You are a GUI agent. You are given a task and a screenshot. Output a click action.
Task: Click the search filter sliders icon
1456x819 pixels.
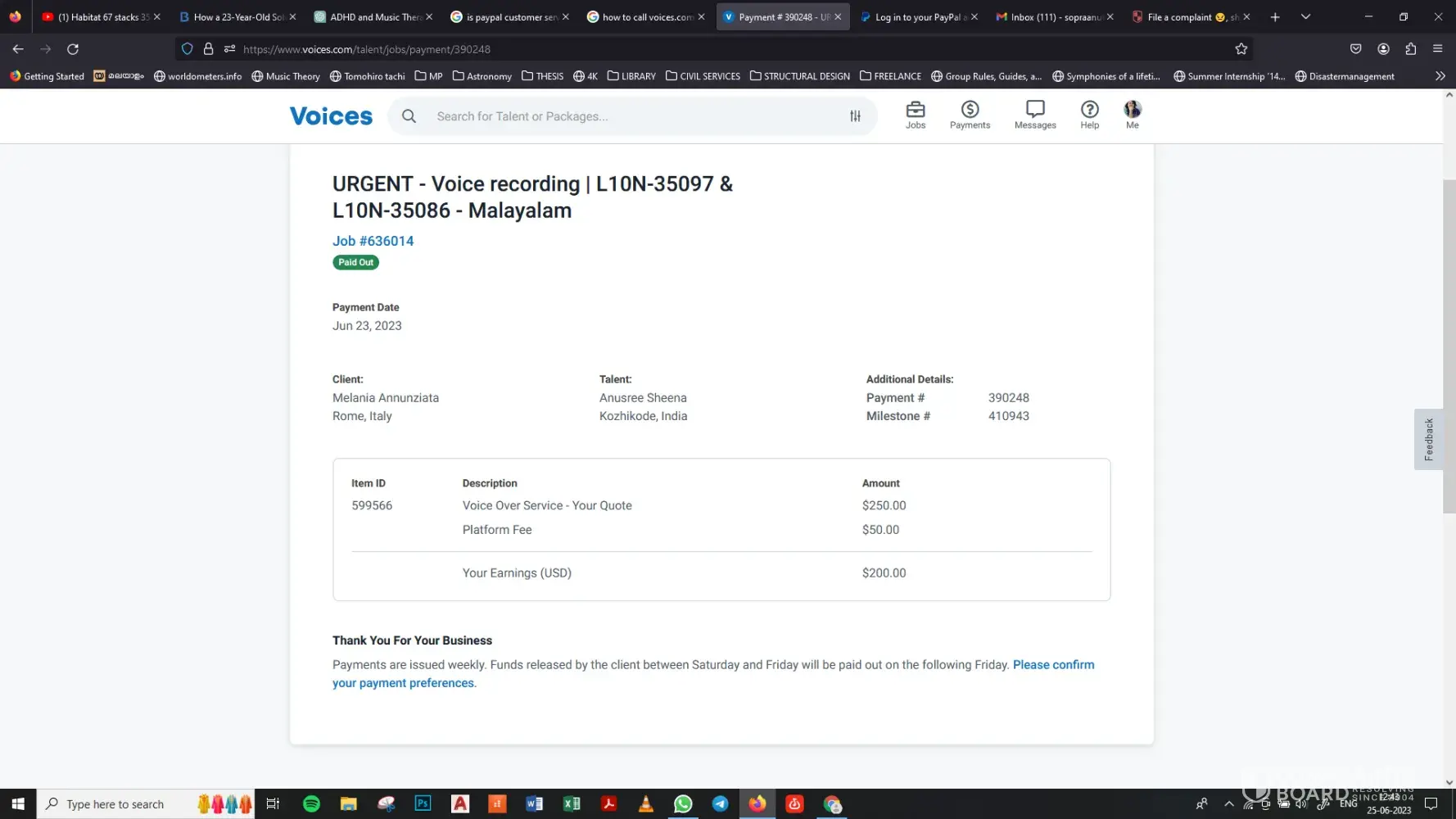[855, 116]
